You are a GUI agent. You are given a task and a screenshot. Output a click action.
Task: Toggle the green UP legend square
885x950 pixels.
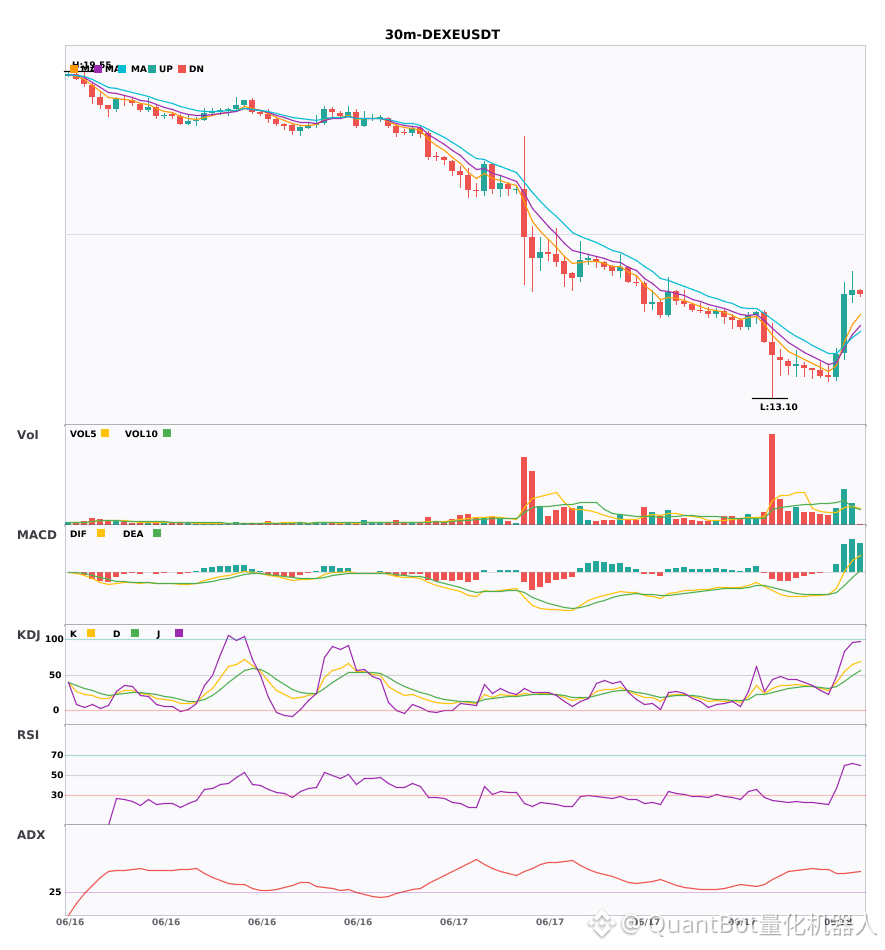(x=152, y=69)
